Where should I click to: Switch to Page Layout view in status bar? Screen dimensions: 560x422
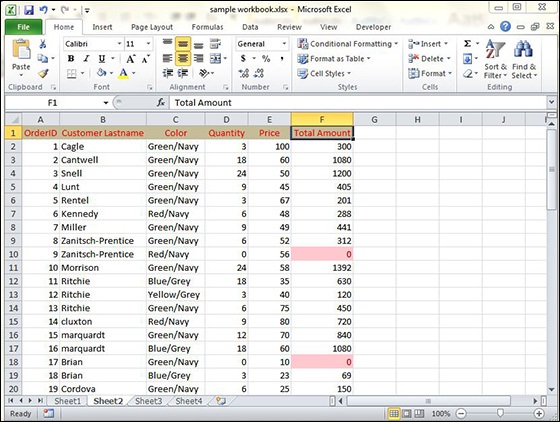coord(406,413)
